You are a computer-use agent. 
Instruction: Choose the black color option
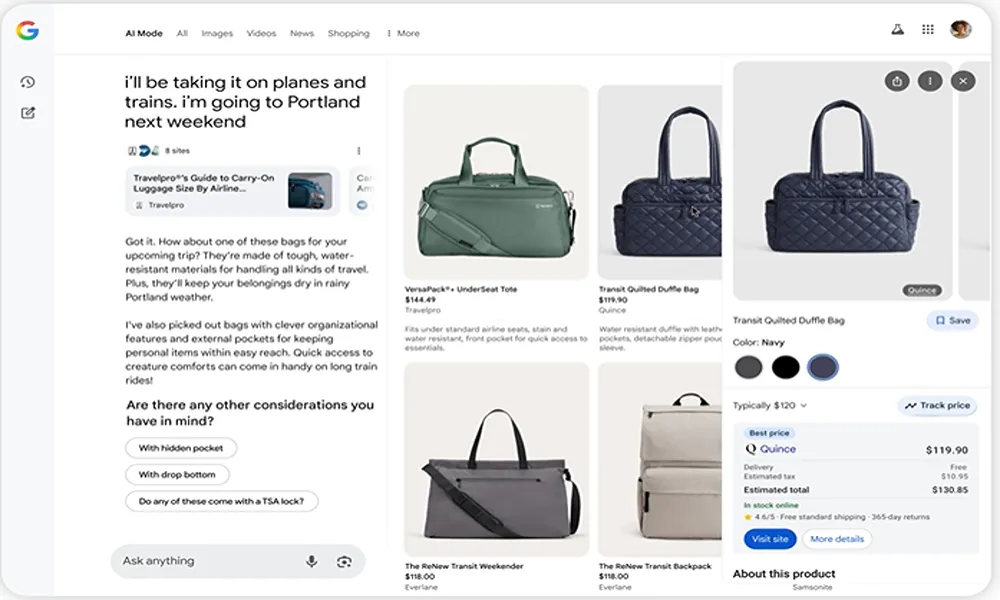point(785,367)
